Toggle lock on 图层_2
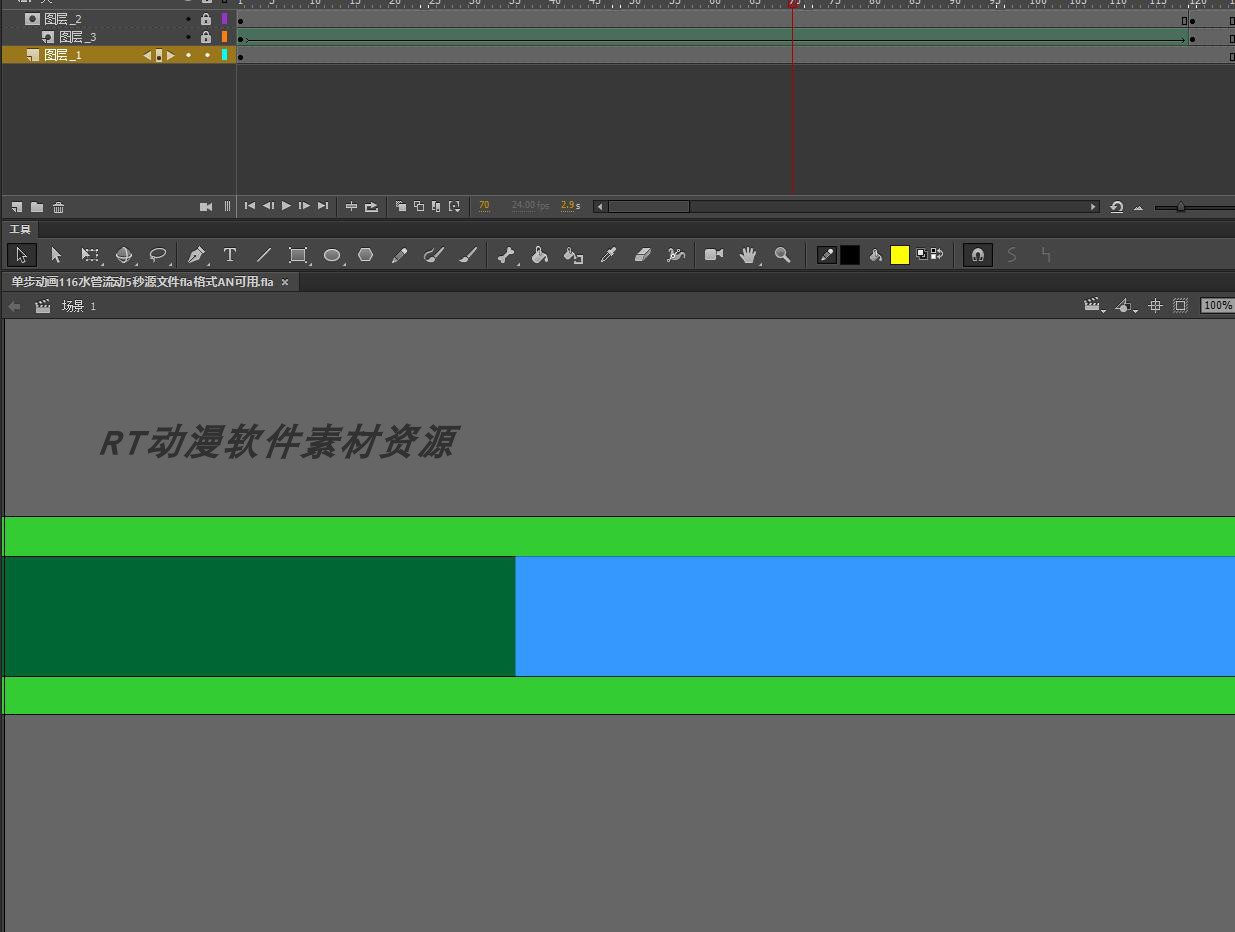 tap(206, 19)
